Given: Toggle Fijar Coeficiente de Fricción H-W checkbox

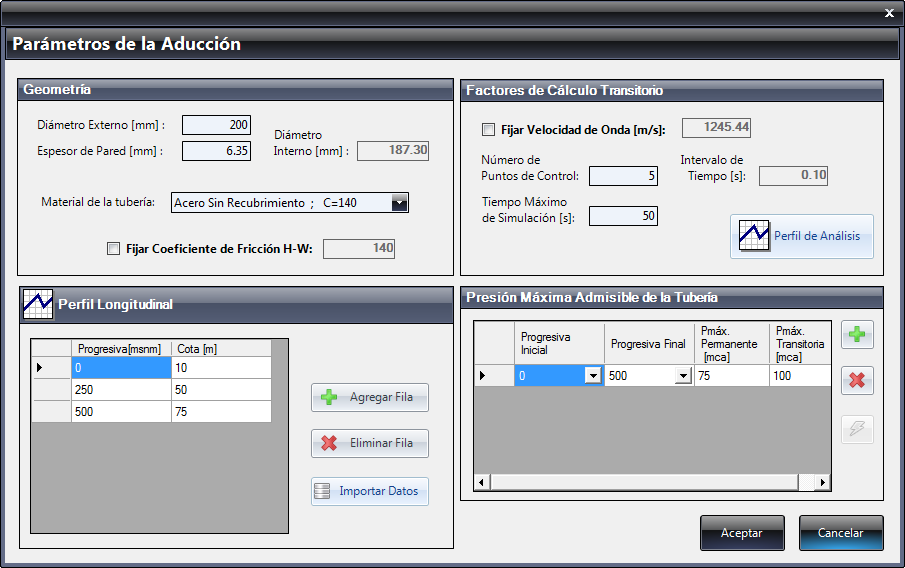Looking at the screenshot, I should [113, 249].
